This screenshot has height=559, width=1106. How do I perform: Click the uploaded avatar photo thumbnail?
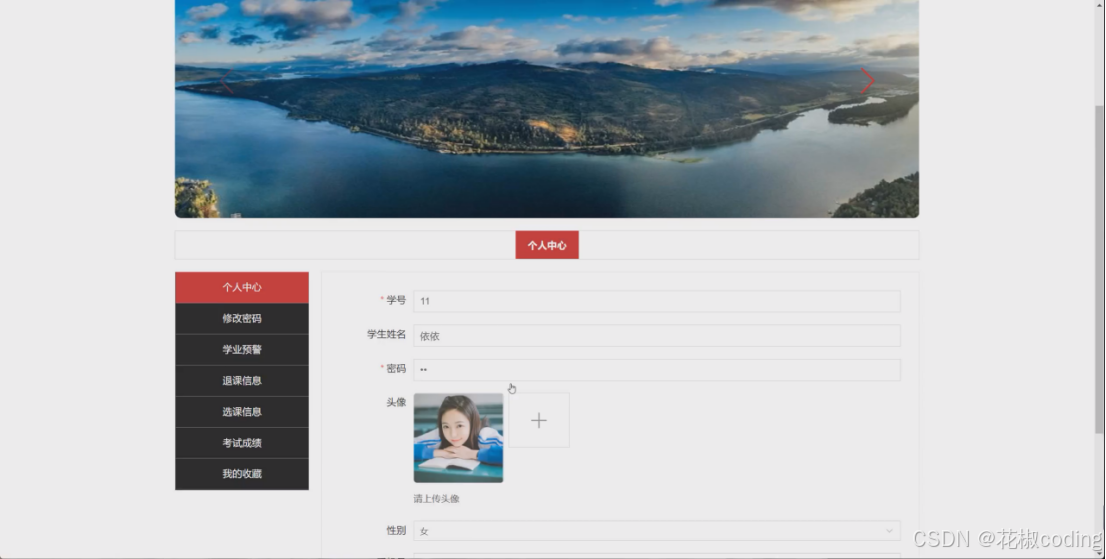coord(458,438)
